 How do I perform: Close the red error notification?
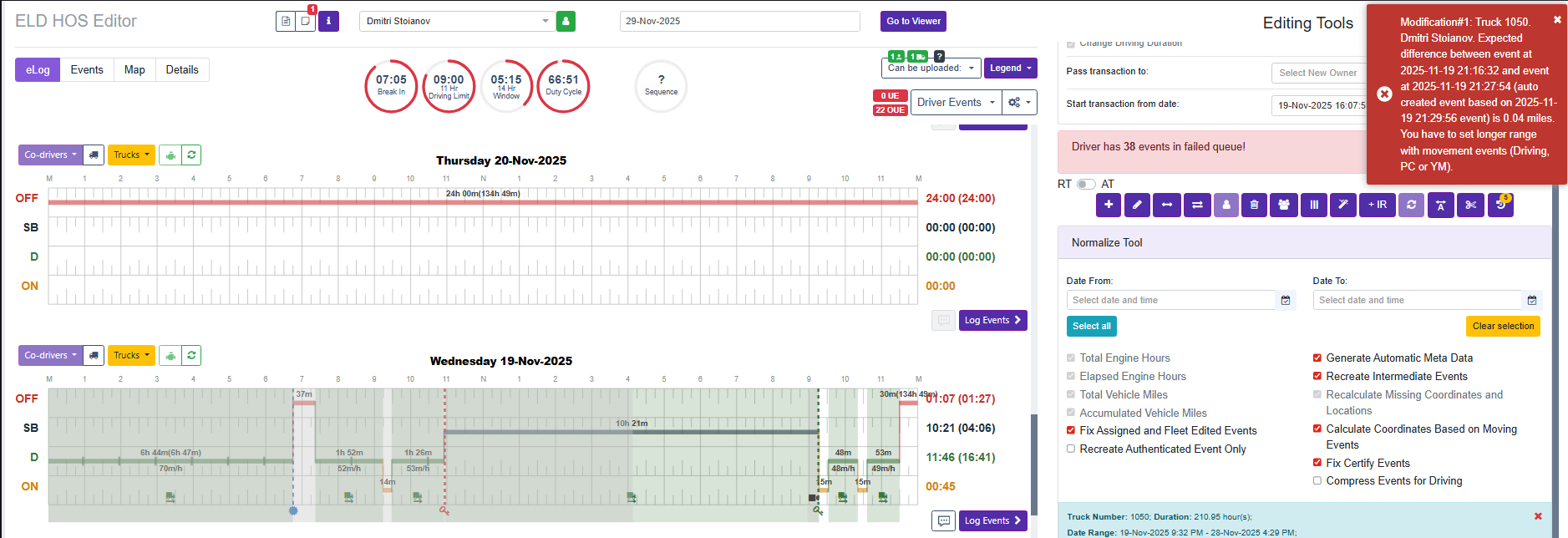tap(1557, 19)
